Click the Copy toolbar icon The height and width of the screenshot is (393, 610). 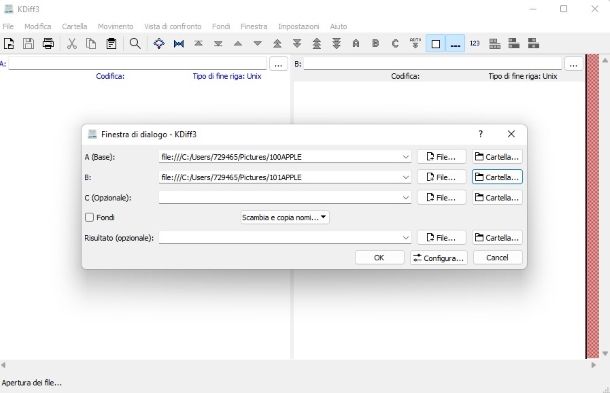click(x=91, y=44)
